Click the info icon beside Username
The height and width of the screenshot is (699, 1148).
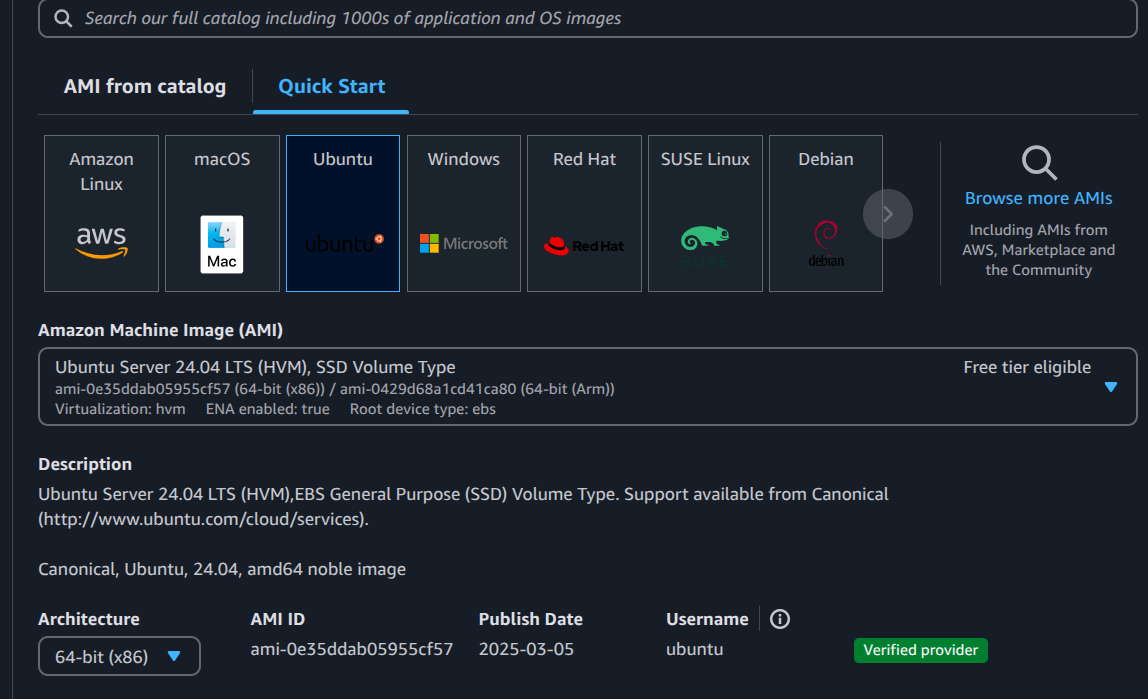(x=780, y=619)
